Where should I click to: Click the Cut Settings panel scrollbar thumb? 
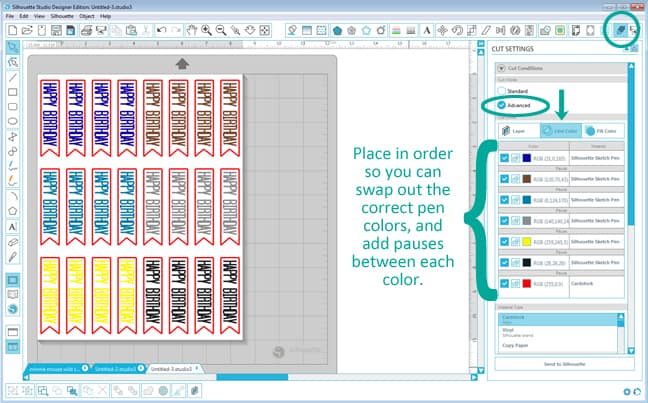click(631, 149)
